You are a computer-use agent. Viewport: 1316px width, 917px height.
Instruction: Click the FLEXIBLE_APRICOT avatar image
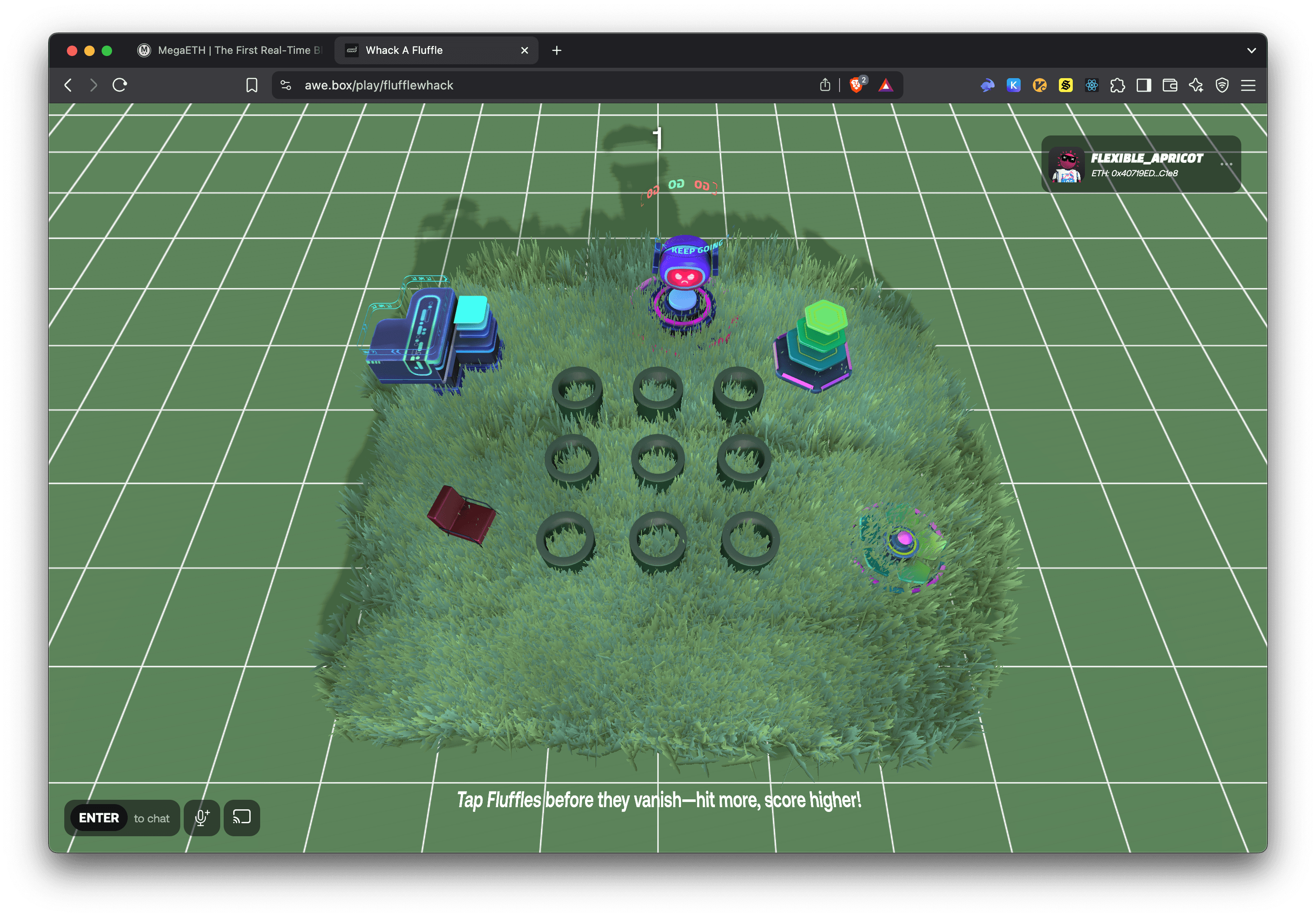click(x=1066, y=165)
